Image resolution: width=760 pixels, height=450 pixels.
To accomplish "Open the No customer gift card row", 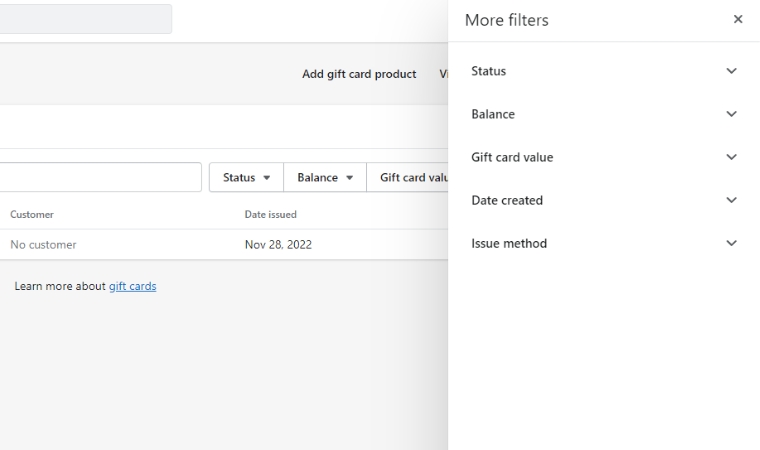I will (x=43, y=245).
